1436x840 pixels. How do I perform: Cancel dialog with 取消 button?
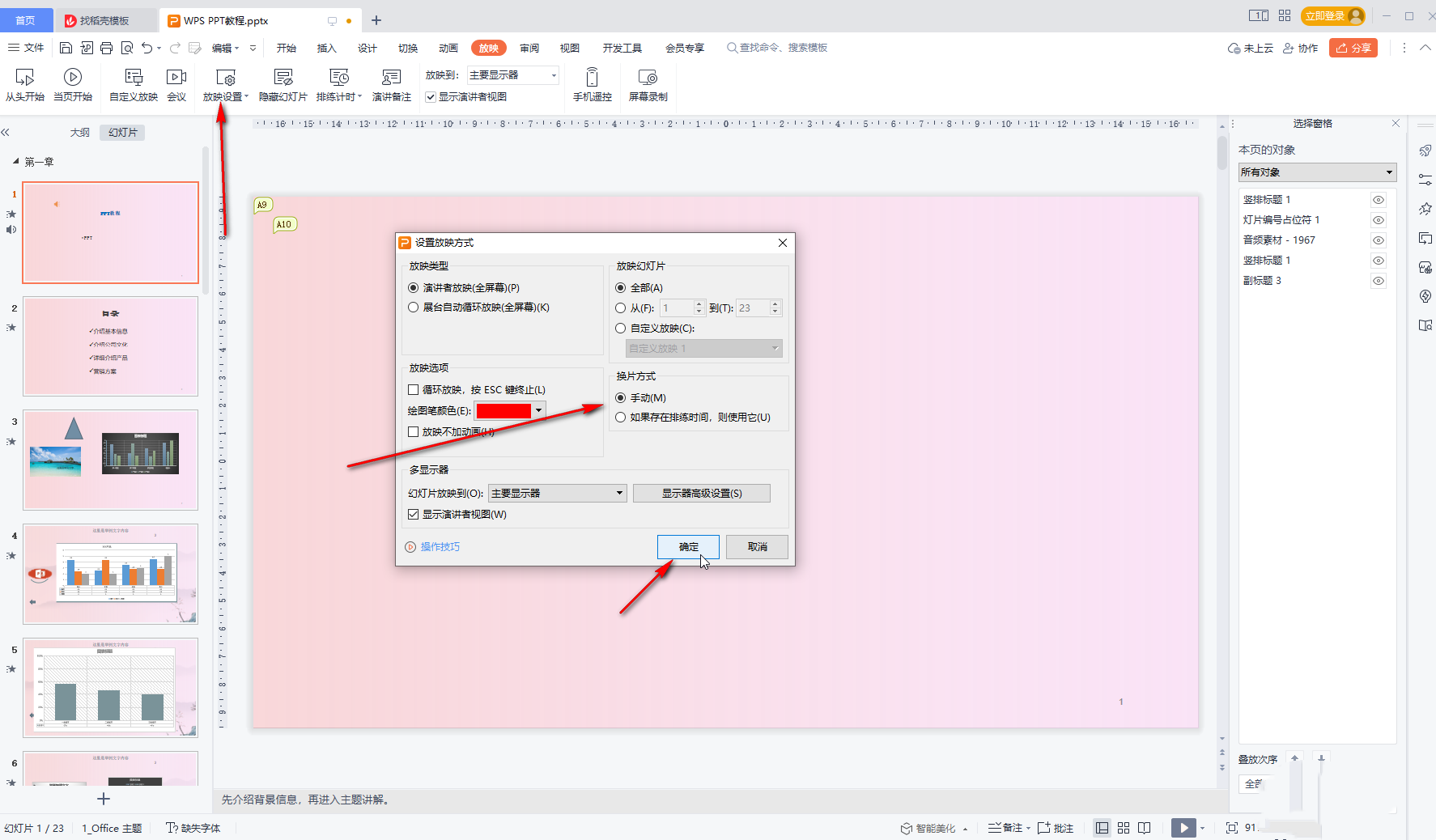(758, 547)
